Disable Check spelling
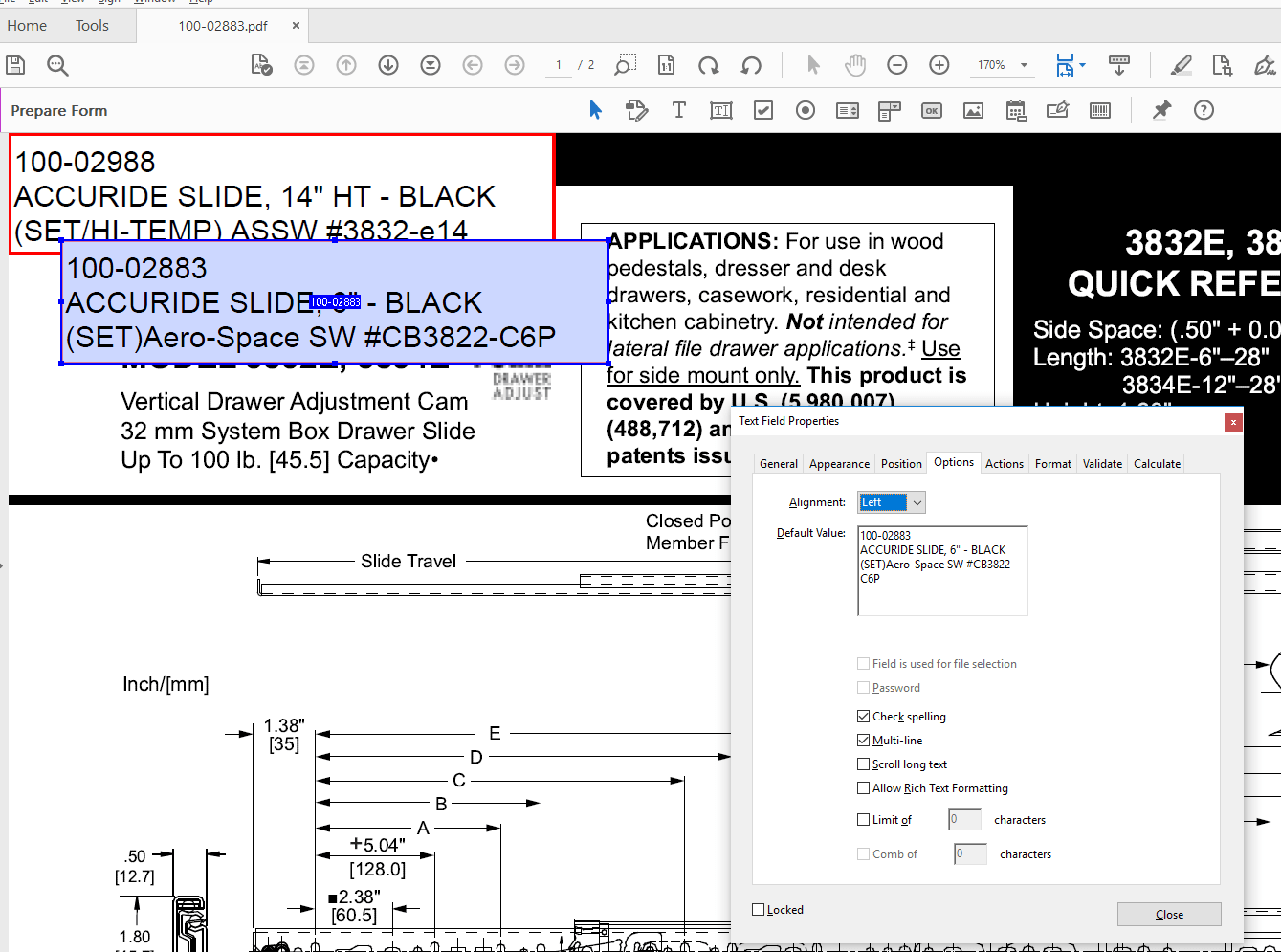Viewport: 1281px width, 952px height. click(x=864, y=716)
